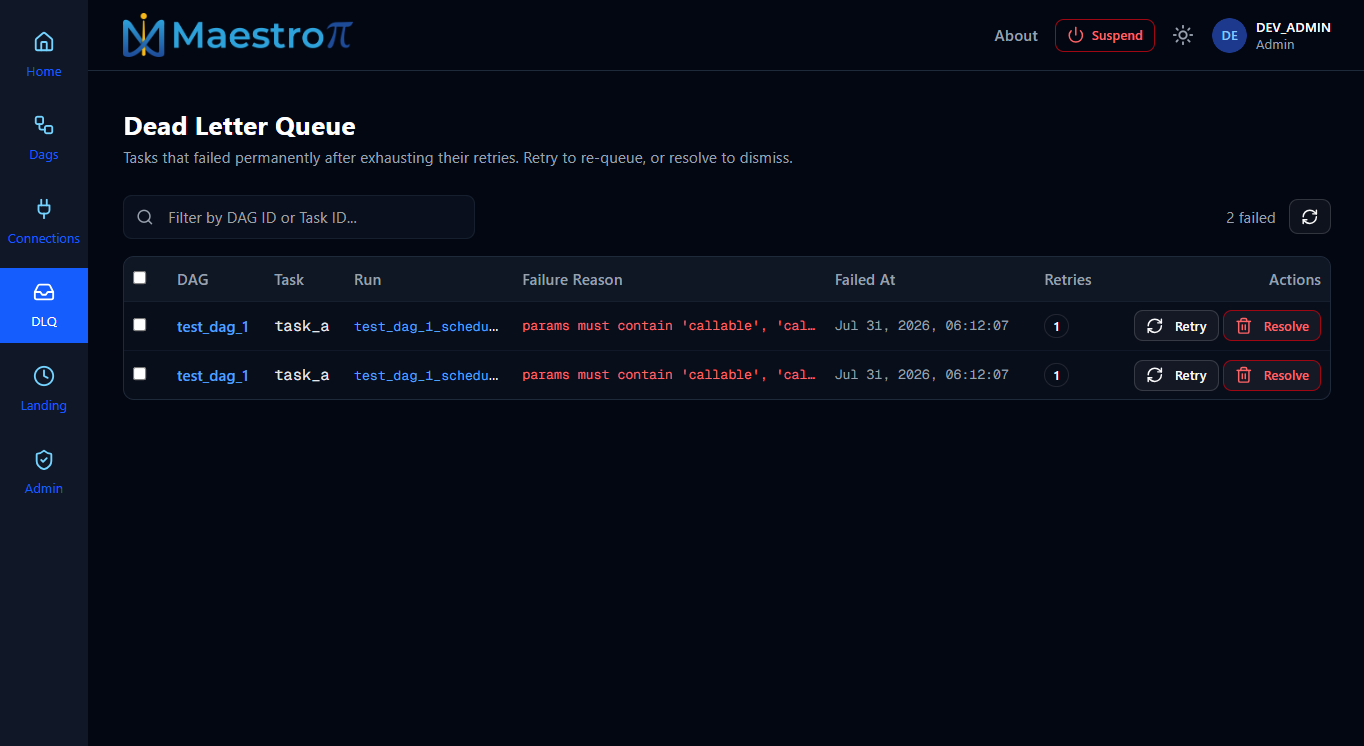Resolve the first failed task_a row
The width and height of the screenshot is (1364, 746).
[x=1272, y=326]
